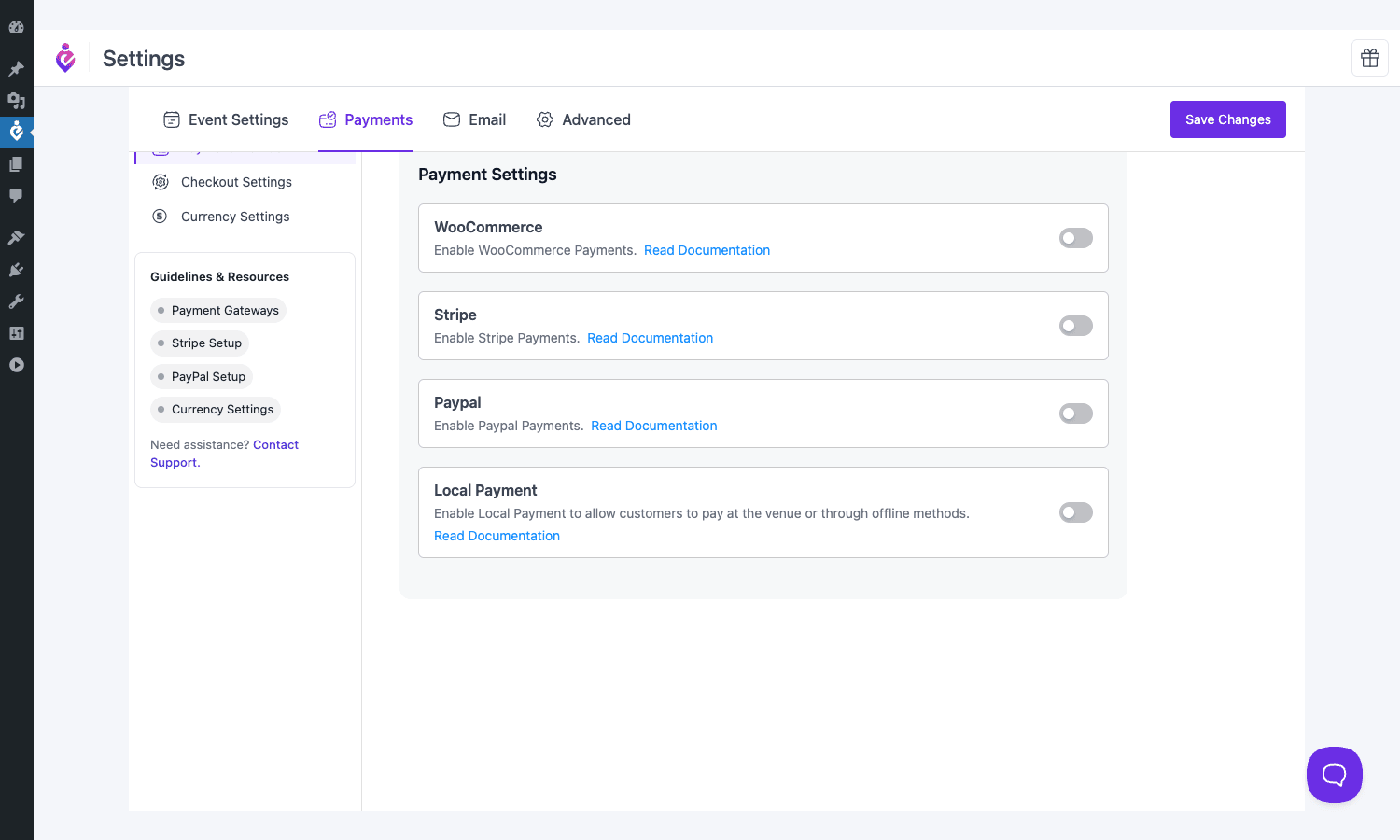Open Stripe Read Documentation link
This screenshot has height=840, width=1400.
pyautogui.click(x=650, y=338)
